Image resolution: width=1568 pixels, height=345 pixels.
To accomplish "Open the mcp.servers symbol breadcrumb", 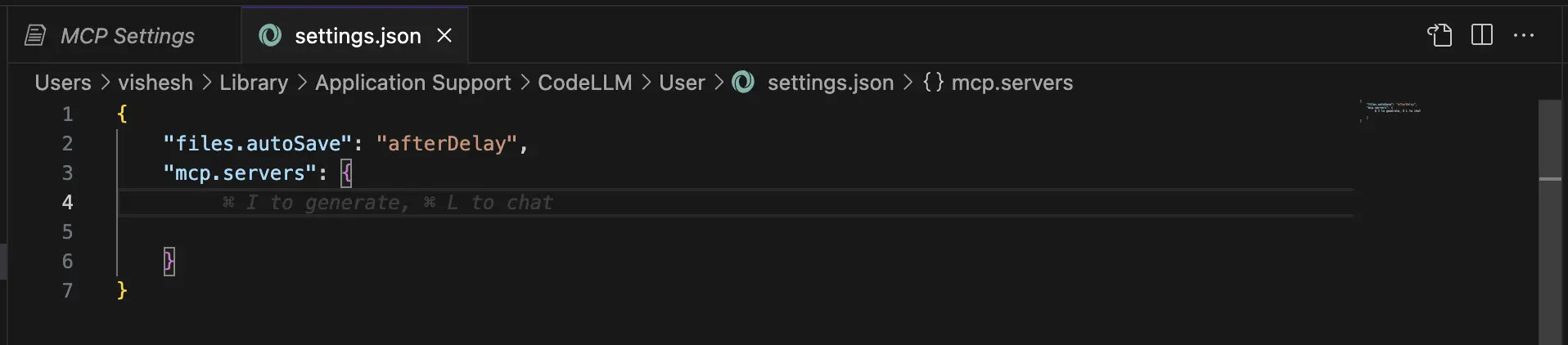I will pos(1012,83).
